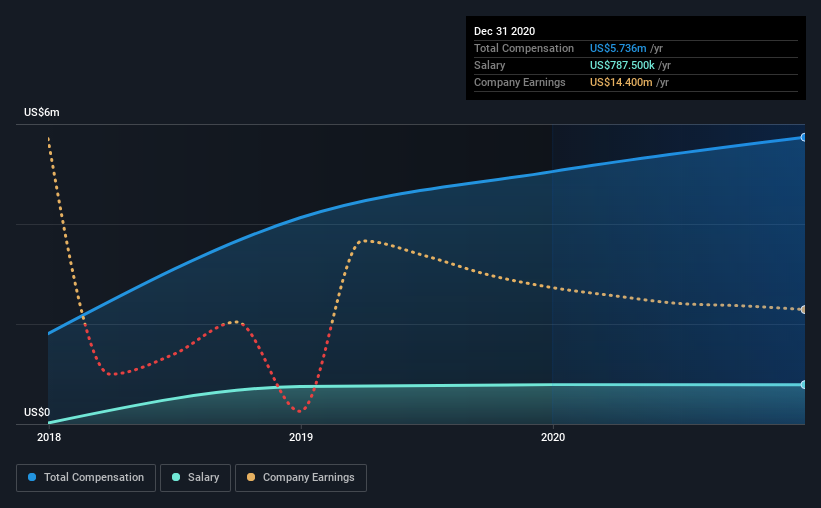Click the US$14.400m company earnings value
Image resolution: width=821 pixels, height=508 pixels.
pos(621,82)
